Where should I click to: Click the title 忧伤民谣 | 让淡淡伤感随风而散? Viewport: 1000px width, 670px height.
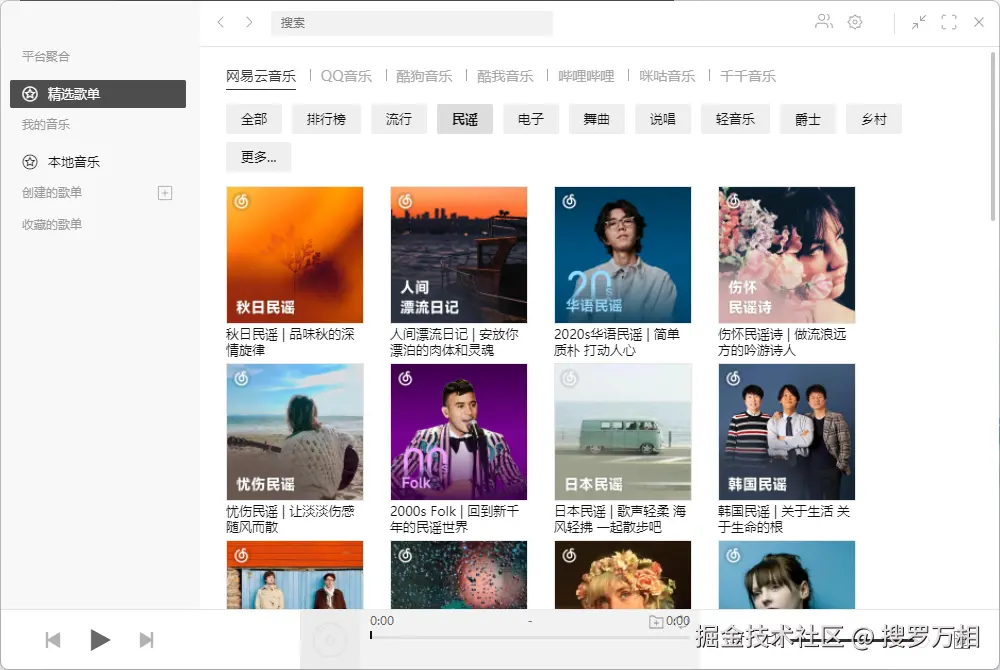click(290, 520)
